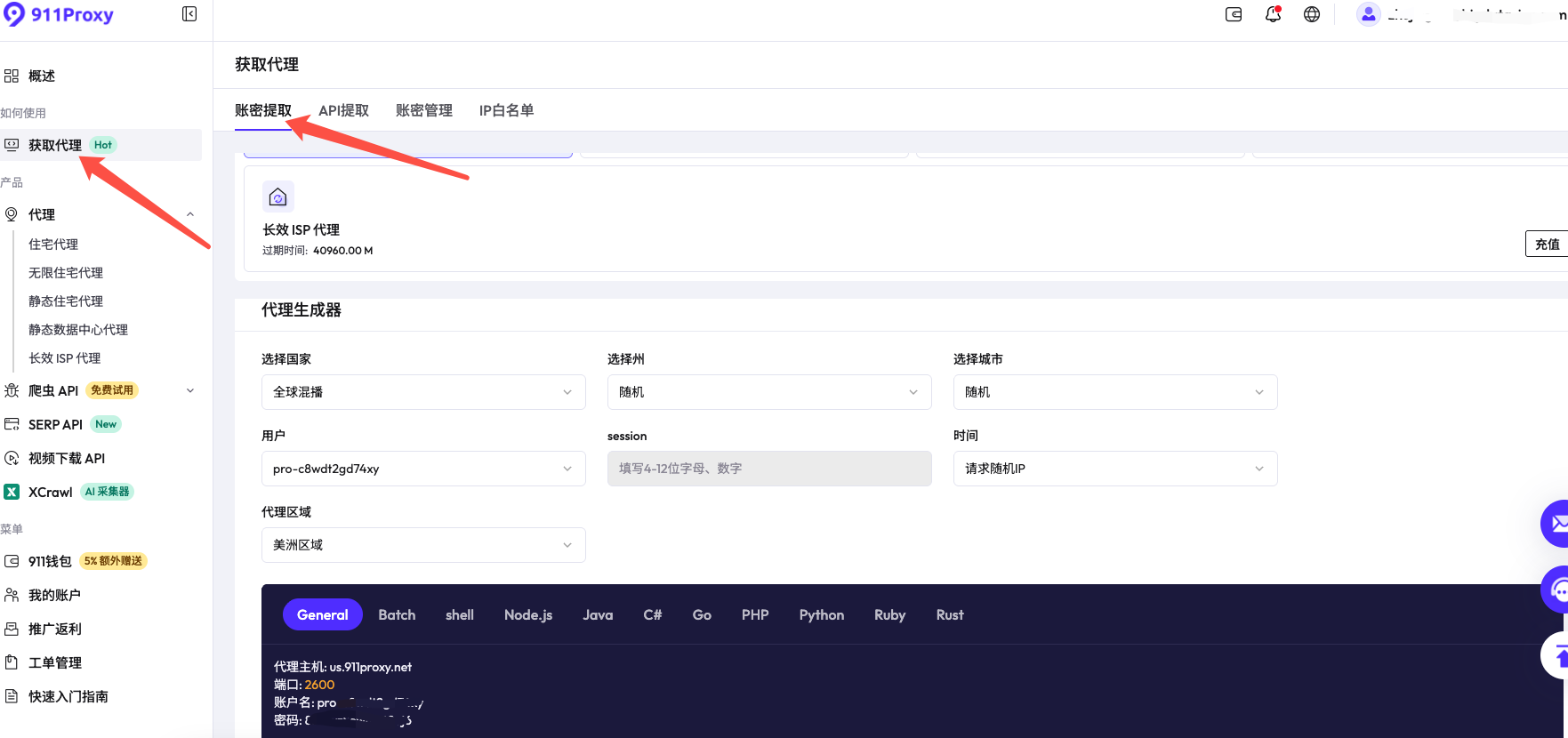Select the shell code tab

tap(460, 614)
